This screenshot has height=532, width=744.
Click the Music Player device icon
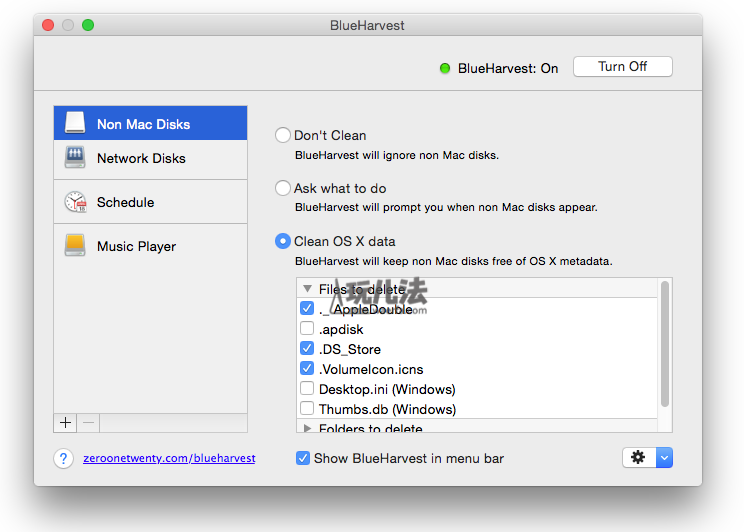[75, 245]
